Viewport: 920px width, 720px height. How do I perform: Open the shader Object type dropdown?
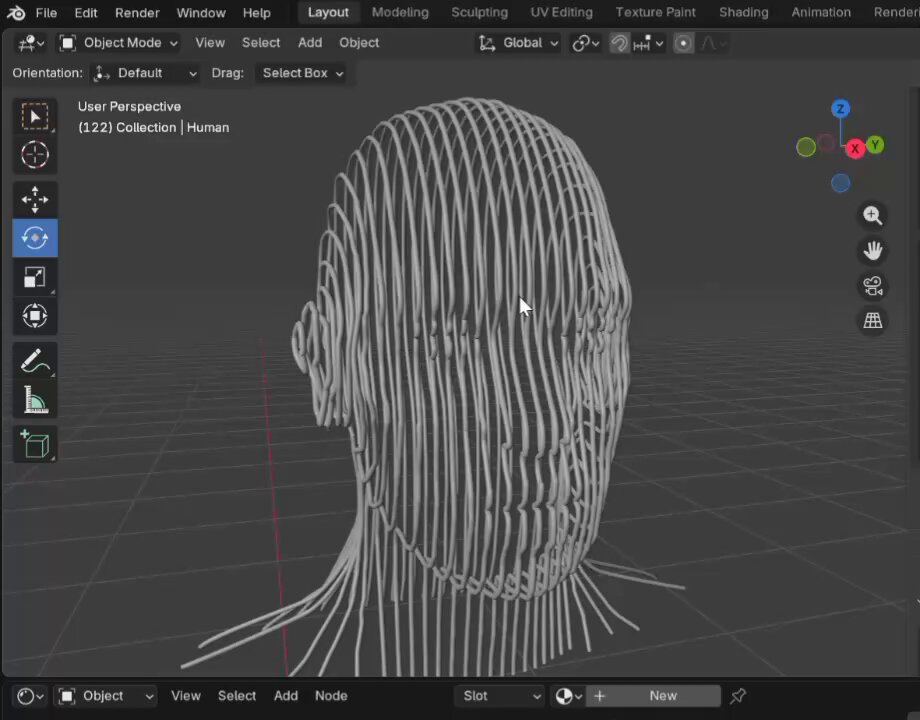[106, 696]
